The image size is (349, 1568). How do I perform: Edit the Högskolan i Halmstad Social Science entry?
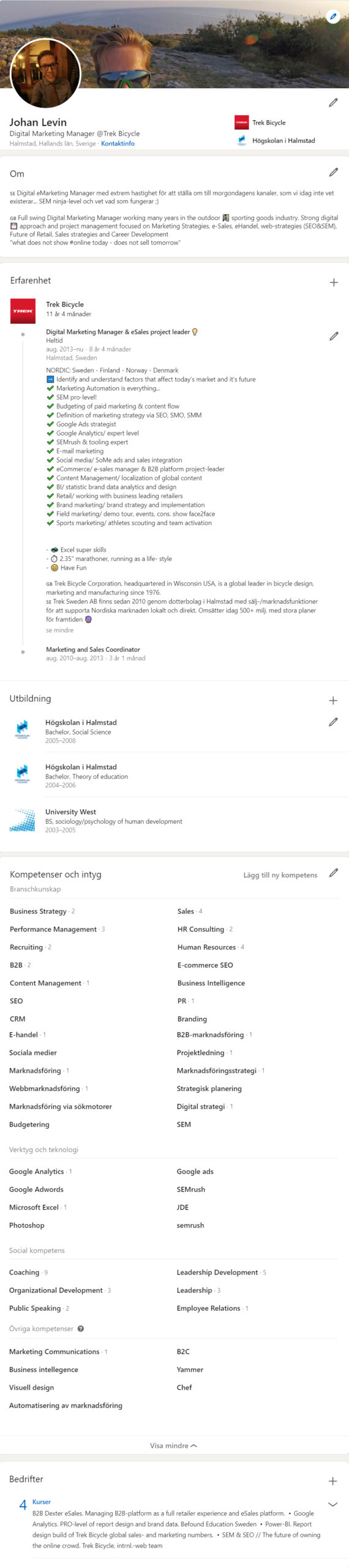(x=333, y=722)
